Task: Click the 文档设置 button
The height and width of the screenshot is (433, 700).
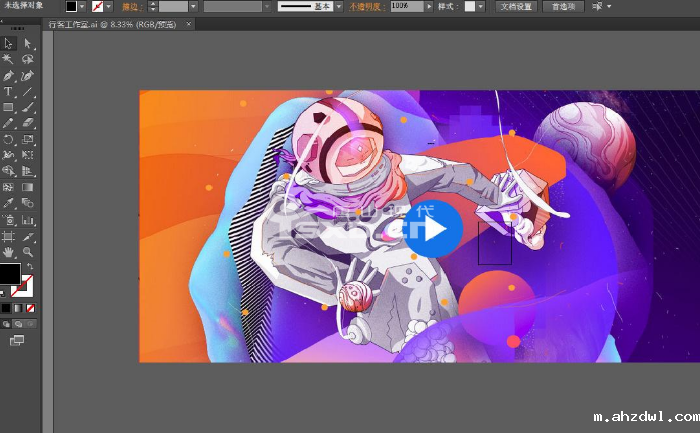Action: tap(517, 6)
